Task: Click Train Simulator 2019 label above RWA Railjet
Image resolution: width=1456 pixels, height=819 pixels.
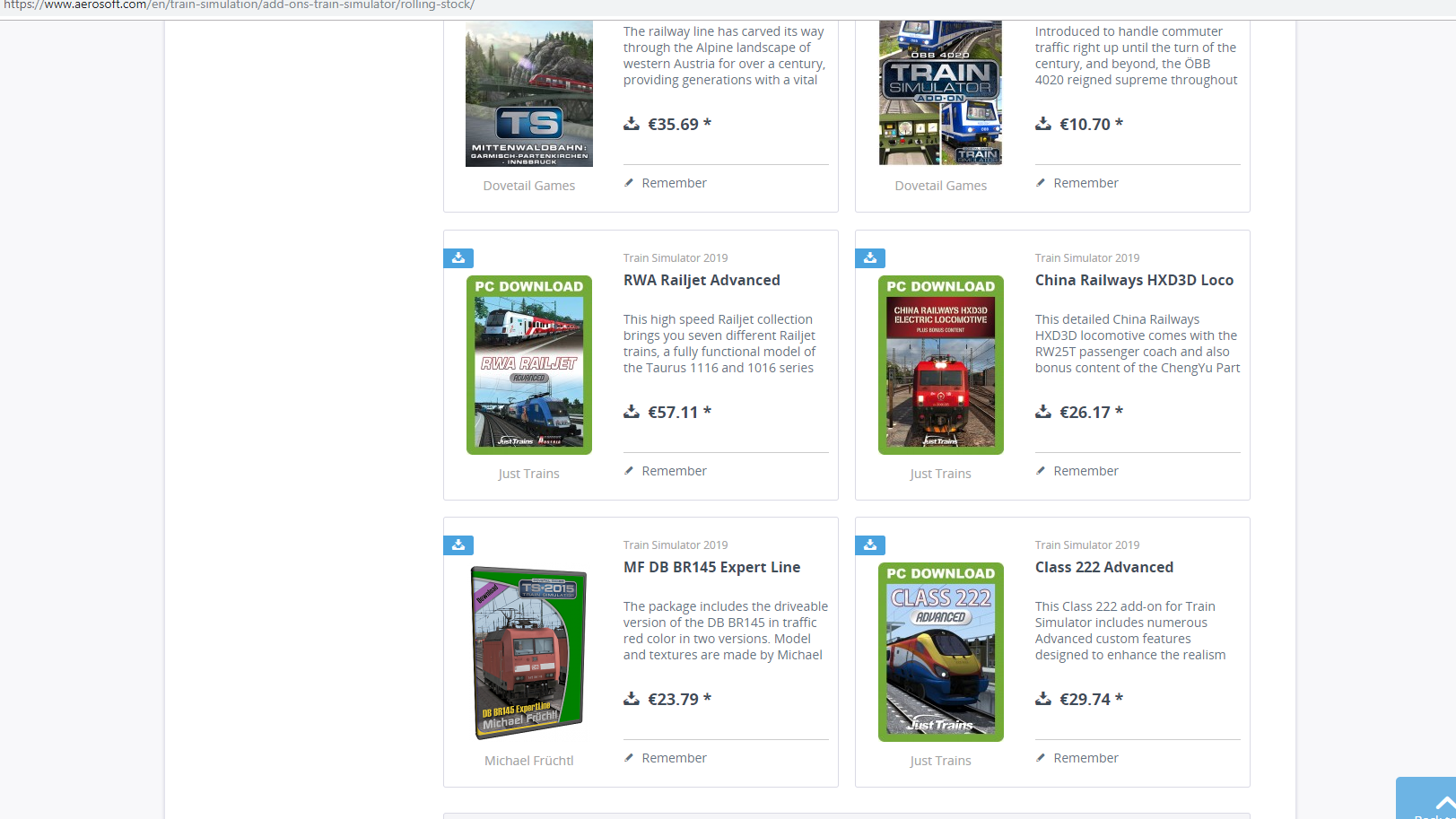Action: pos(676,257)
